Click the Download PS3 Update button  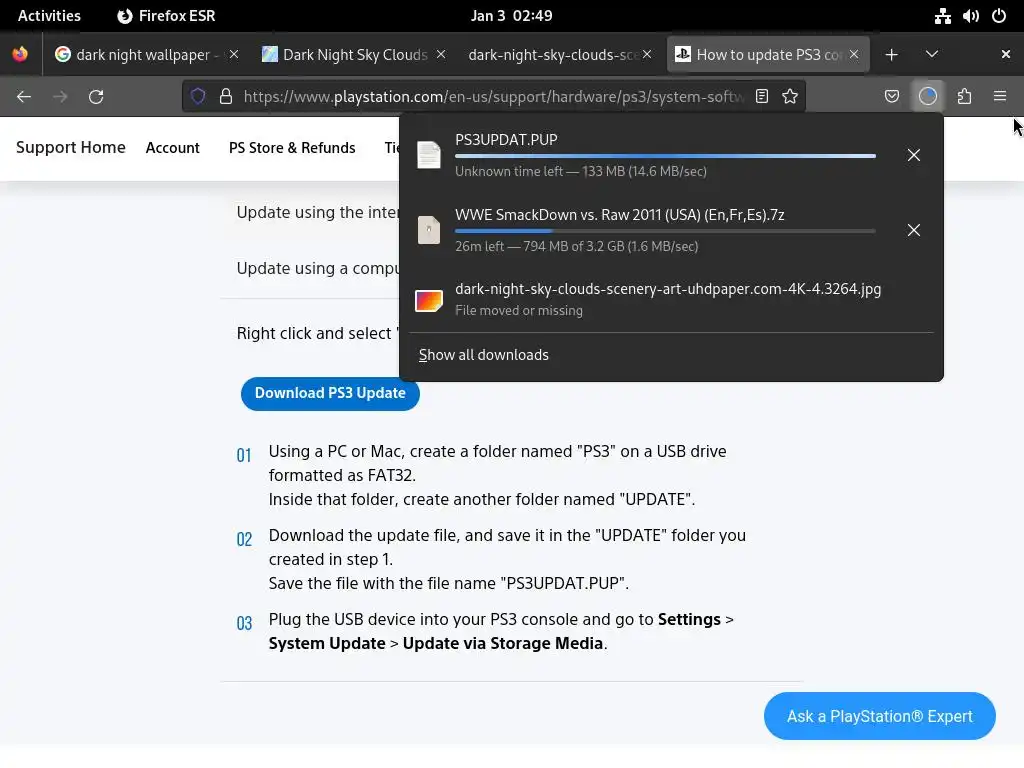click(x=330, y=393)
